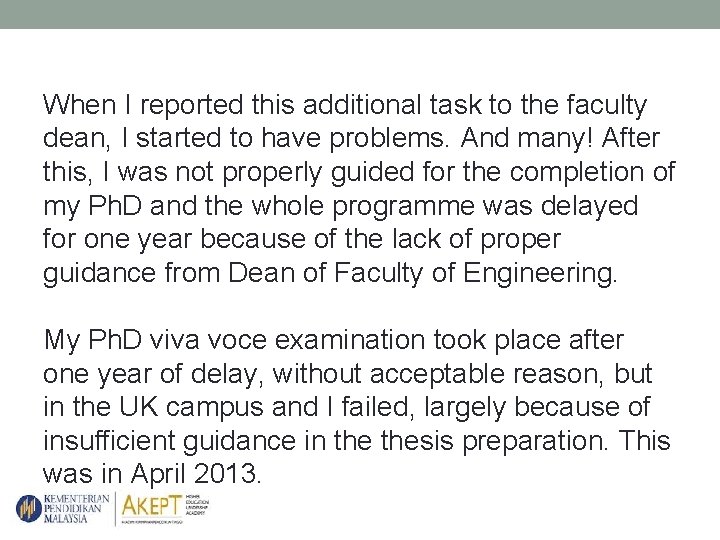Click the "Kementerian Pendidikan Malaysia" logo text

(x=73, y=507)
